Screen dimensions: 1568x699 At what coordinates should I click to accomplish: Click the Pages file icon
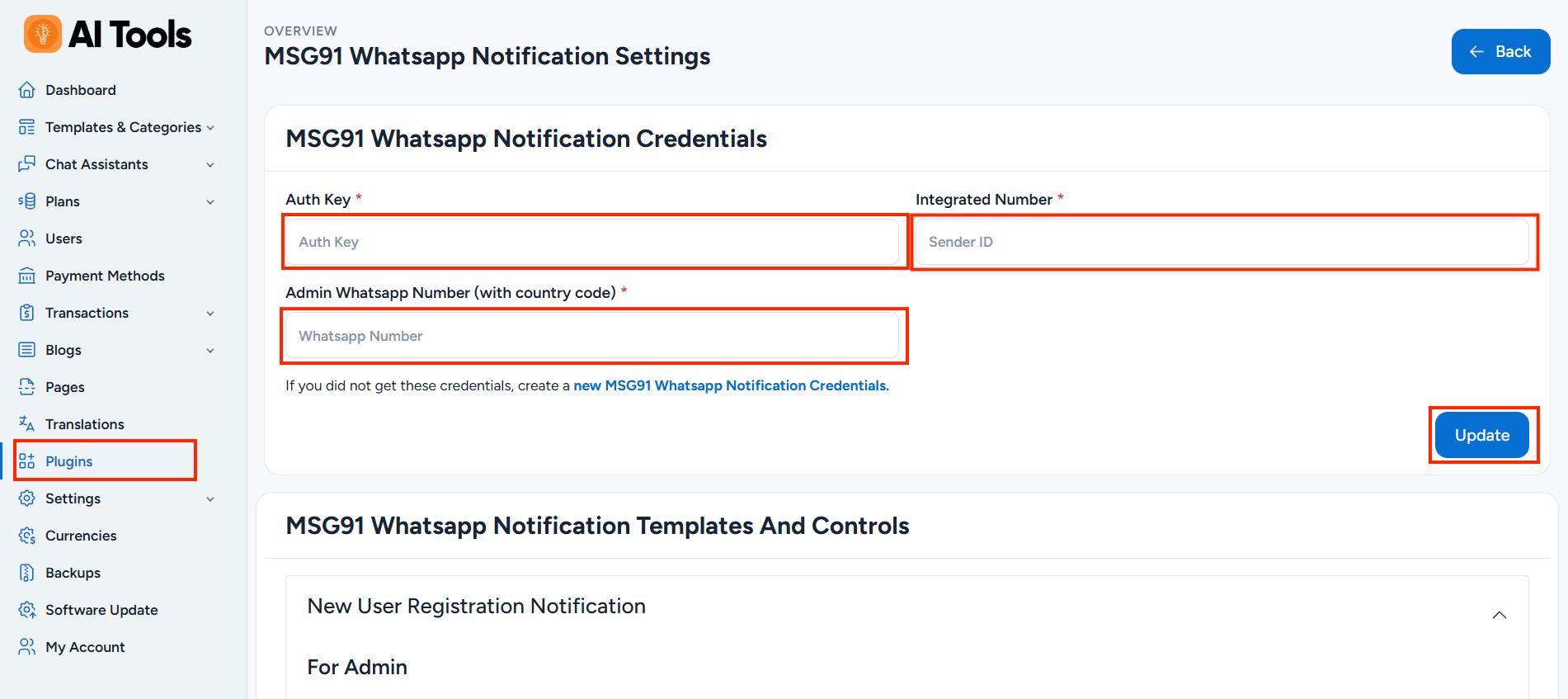coord(27,387)
